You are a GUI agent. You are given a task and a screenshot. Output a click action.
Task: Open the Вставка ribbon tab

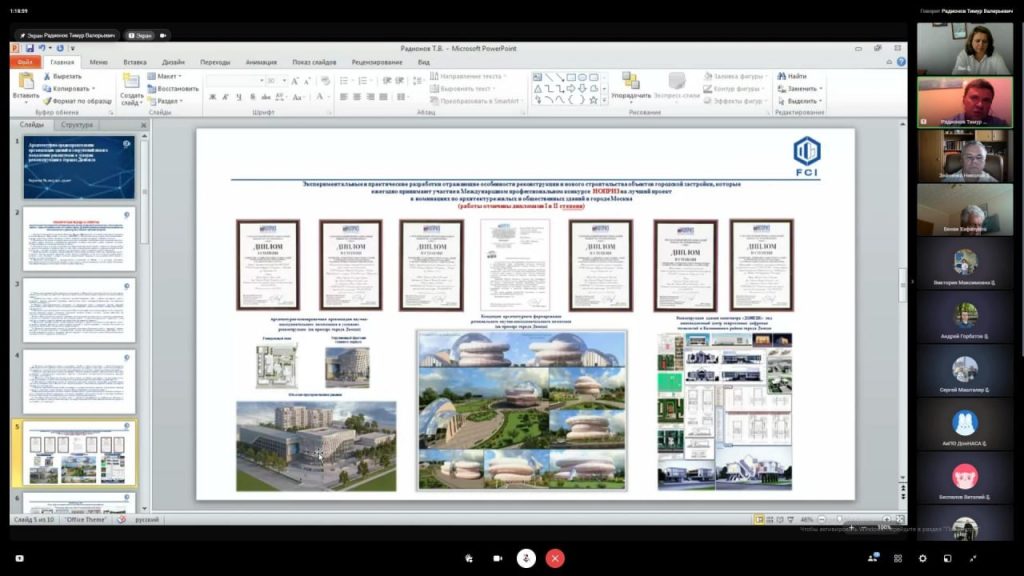click(135, 62)
